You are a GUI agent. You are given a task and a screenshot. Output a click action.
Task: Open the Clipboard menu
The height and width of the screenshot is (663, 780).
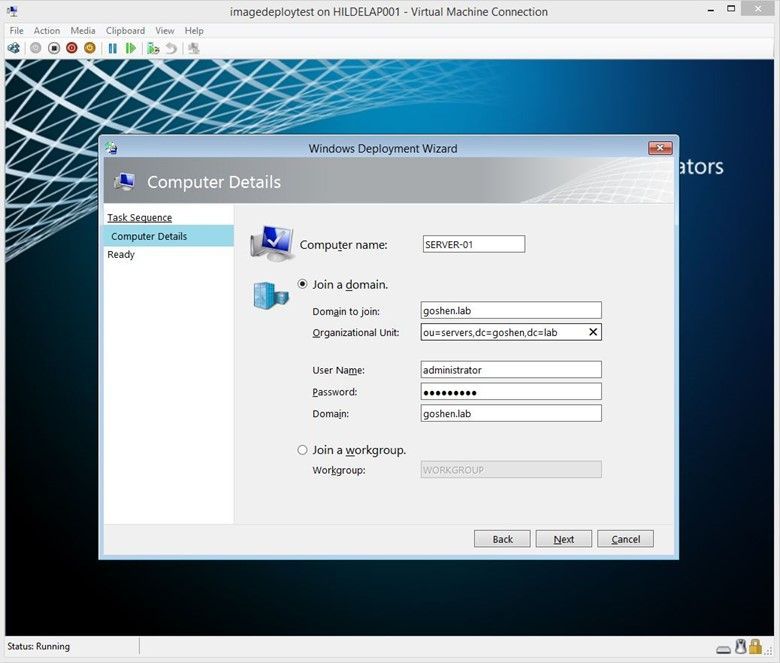point(125,30)
